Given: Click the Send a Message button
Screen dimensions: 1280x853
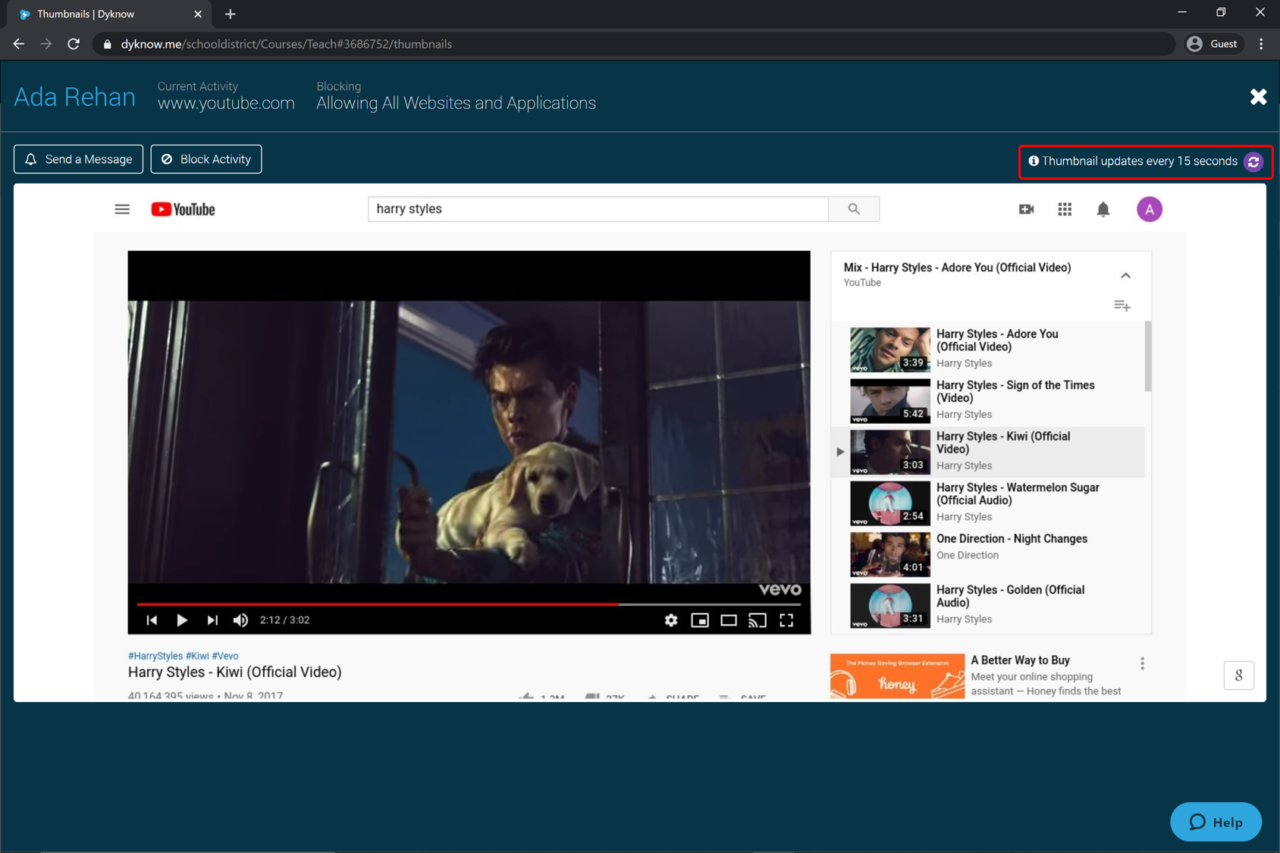Looking at the screenshot, I should click(78, 159).
